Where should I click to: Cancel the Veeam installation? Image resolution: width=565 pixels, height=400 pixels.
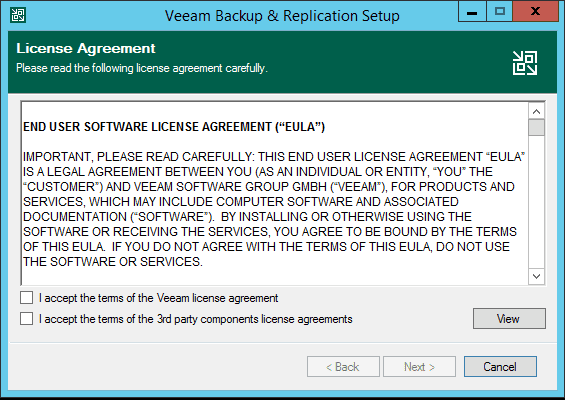(x=500, y=367)
